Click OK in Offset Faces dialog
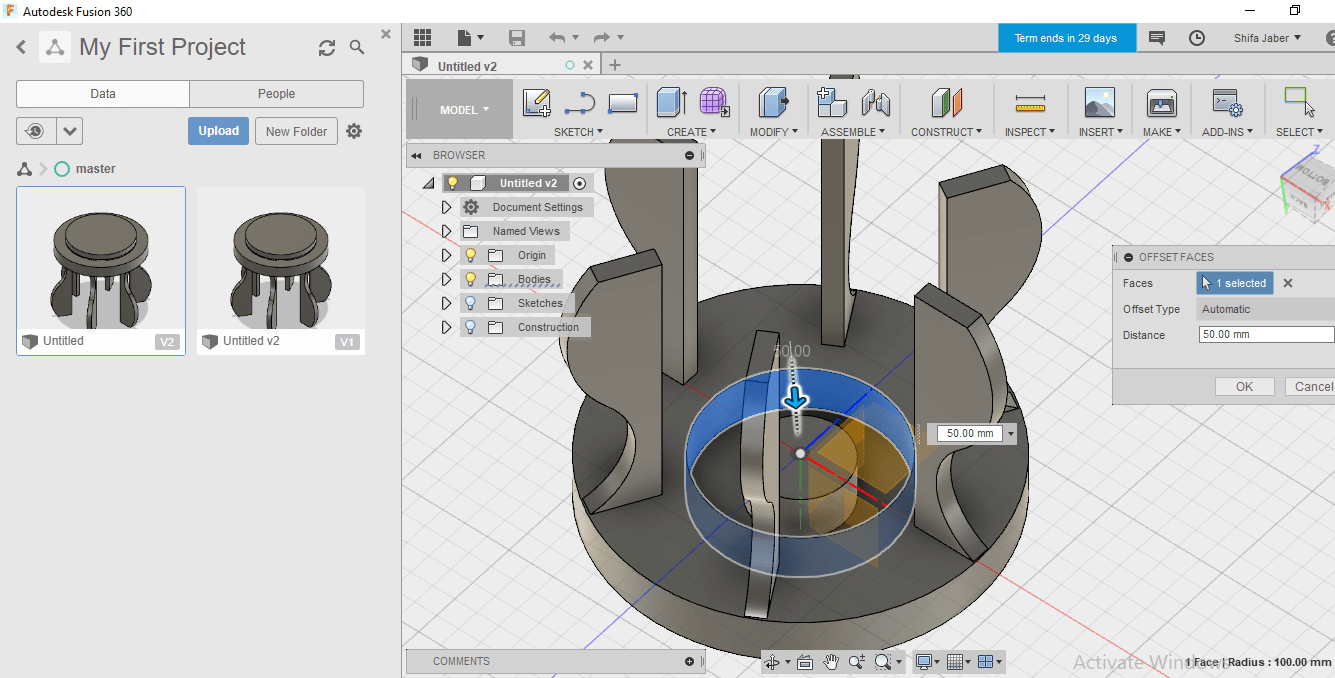This screenshot has height=678, width=1335. 1244,387
